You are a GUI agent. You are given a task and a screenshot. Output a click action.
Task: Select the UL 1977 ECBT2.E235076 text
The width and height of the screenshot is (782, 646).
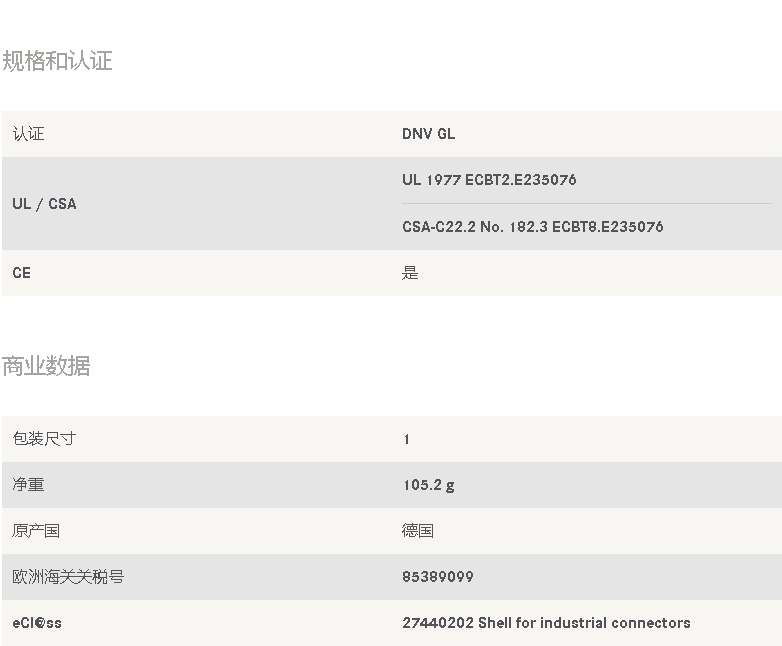click(489, 180)
